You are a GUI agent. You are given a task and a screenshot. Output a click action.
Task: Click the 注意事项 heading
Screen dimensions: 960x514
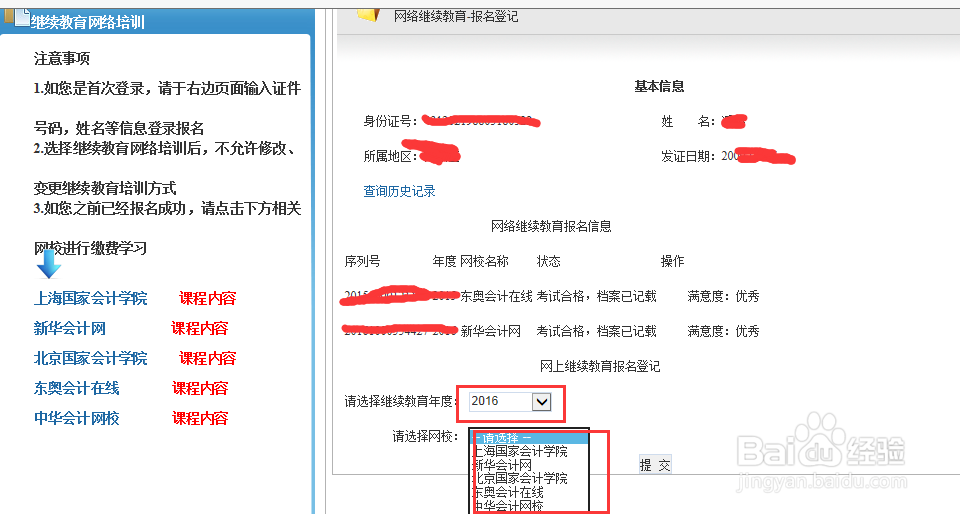pos(62,58)
